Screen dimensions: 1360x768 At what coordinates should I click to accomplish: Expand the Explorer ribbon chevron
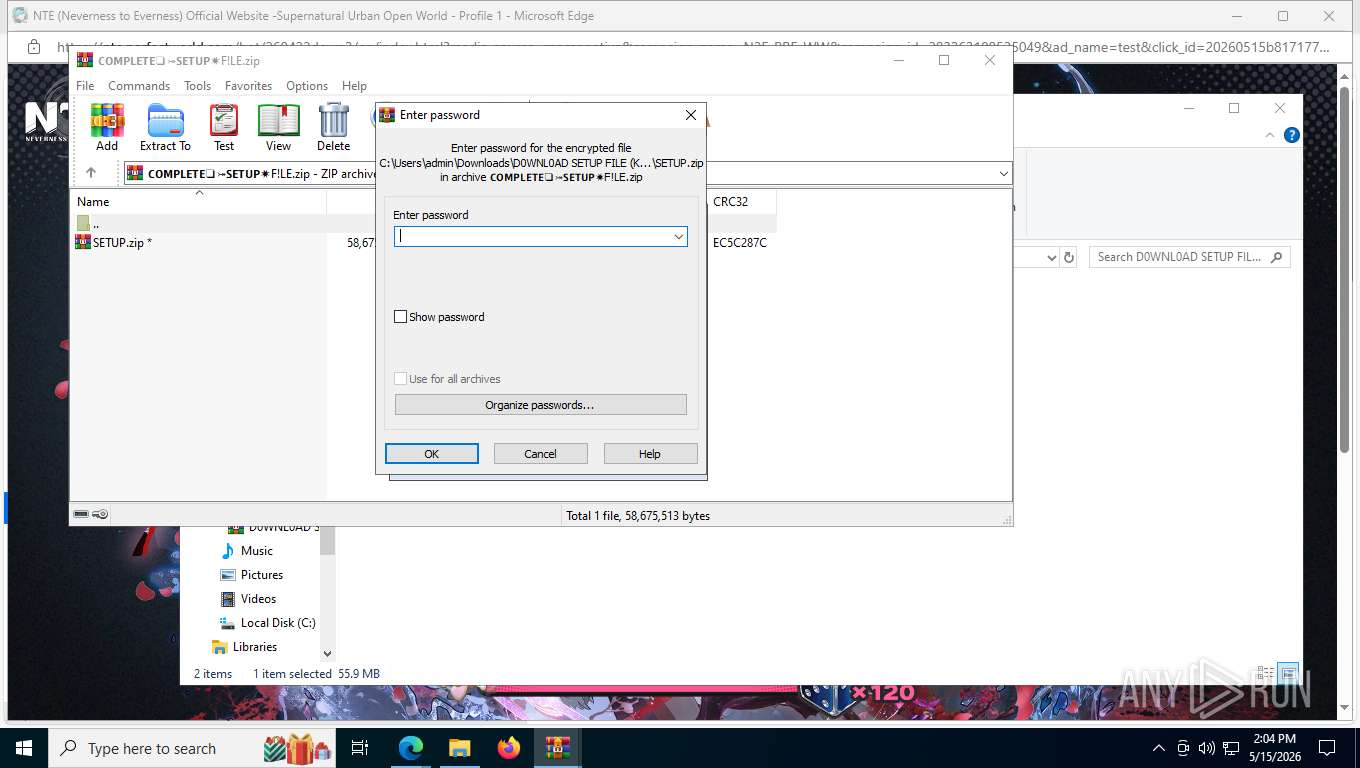[x=1271, y=135]
